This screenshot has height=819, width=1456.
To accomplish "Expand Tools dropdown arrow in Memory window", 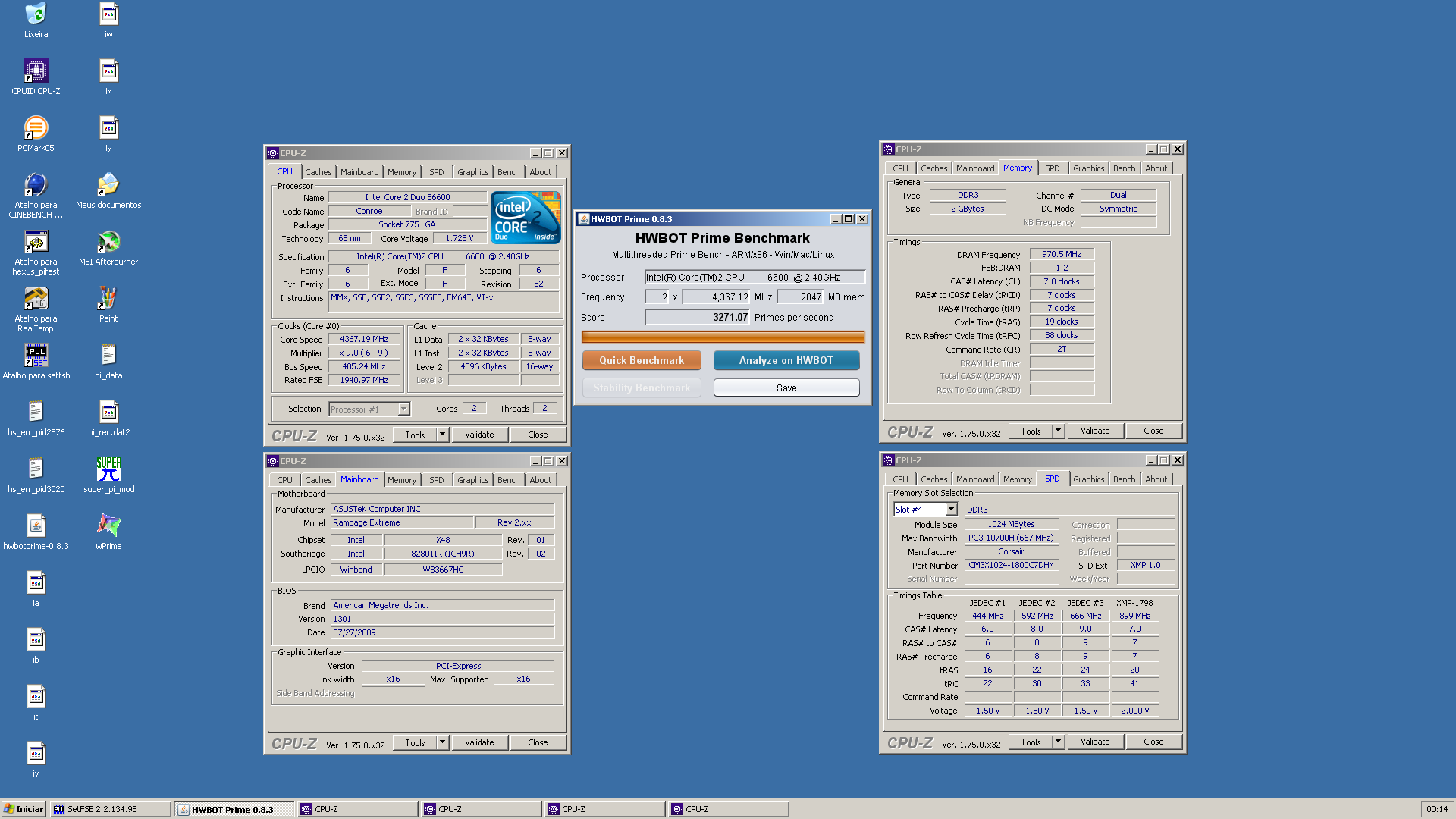I will (1058, 431).
